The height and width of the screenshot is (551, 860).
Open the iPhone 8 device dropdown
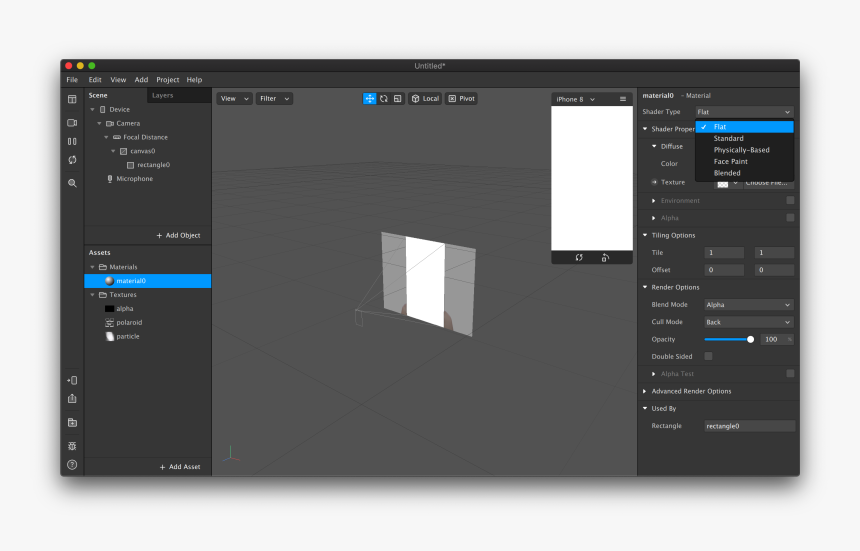pos(575,99)
